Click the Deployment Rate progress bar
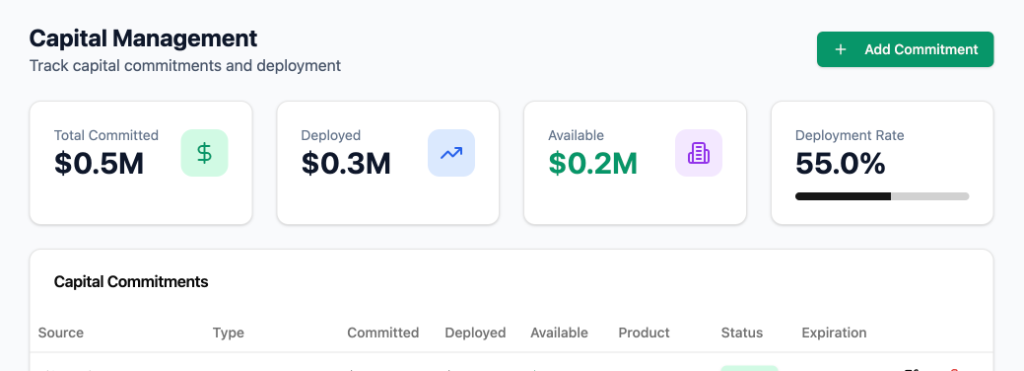 tap(882, 196)
